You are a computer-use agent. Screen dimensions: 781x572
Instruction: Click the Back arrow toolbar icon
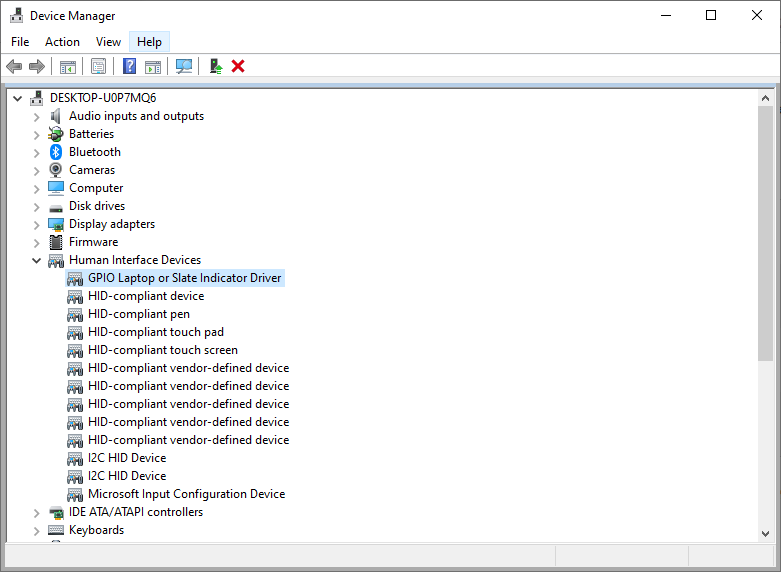(14, 66)
